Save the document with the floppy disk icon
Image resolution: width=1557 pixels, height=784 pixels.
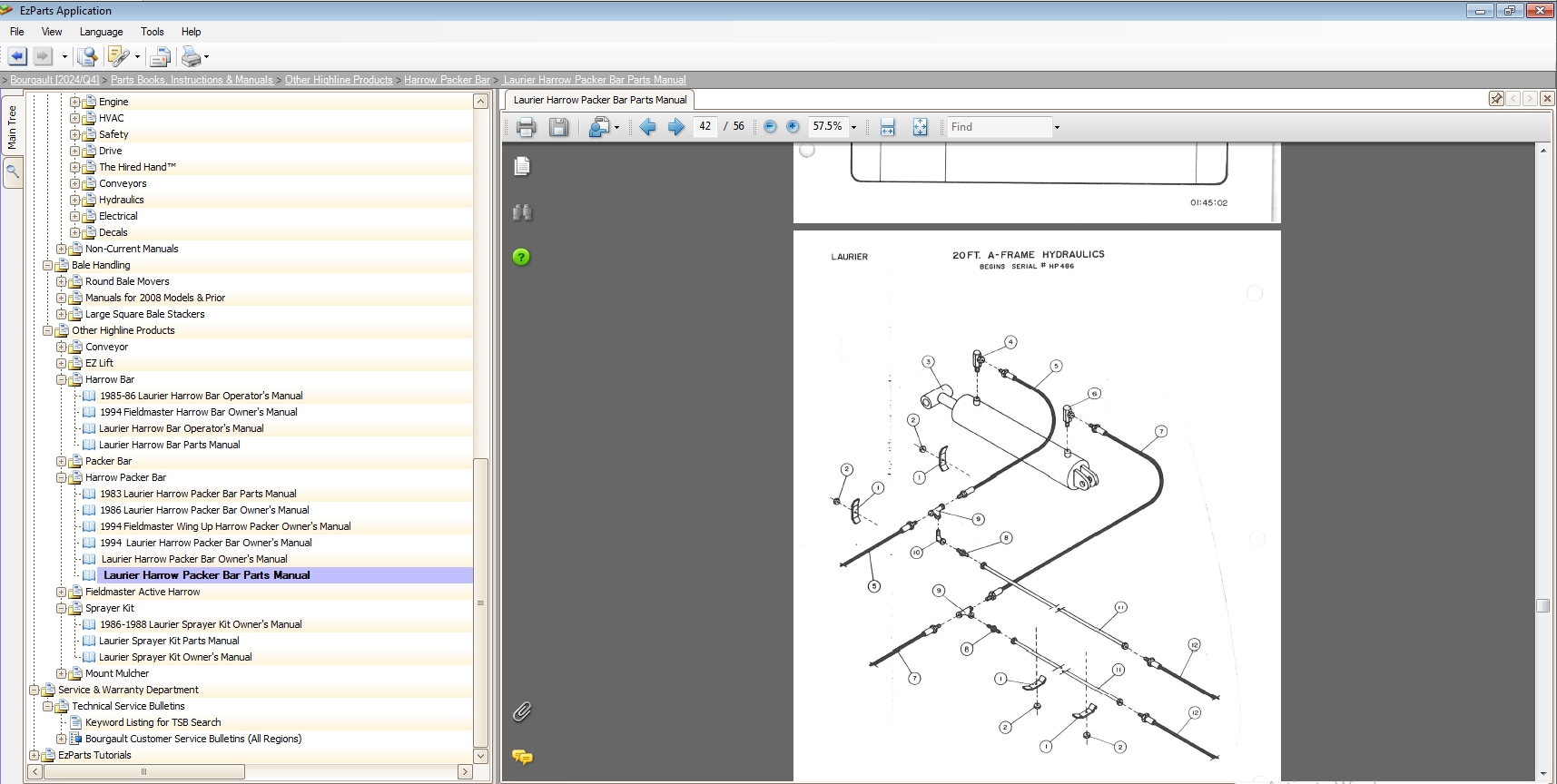click(559, 128)
